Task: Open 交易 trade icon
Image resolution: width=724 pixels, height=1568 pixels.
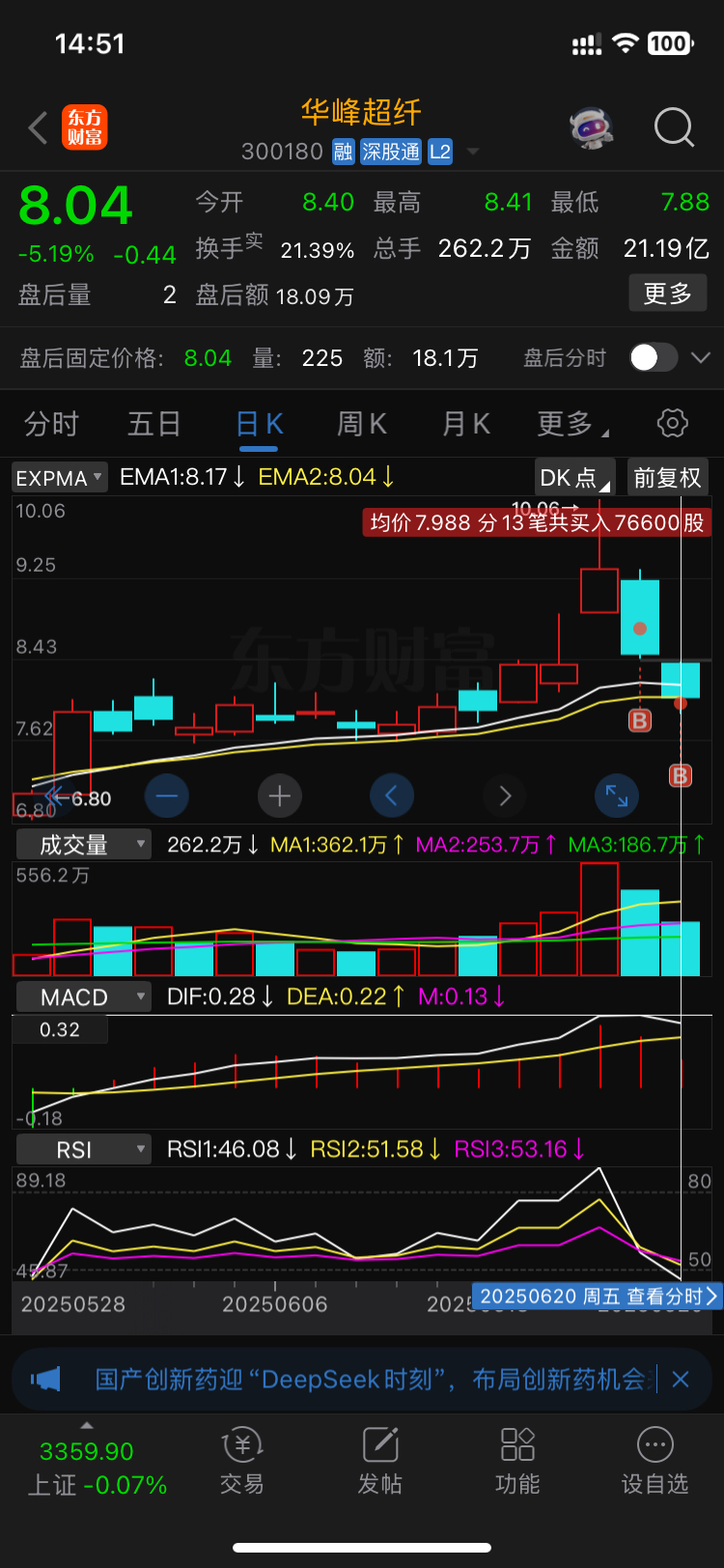Action: point(242,1463)
